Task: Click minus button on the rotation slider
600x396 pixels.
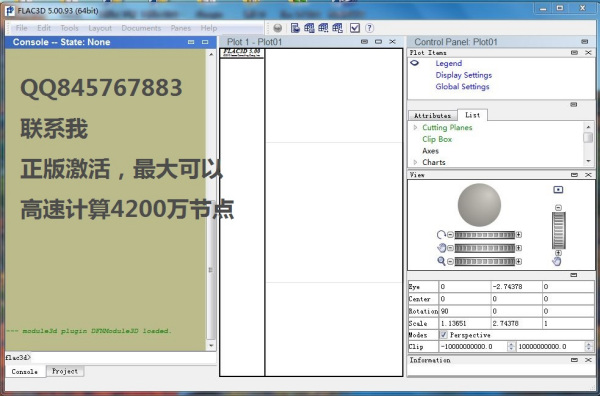Action: [x=450, y=235]
